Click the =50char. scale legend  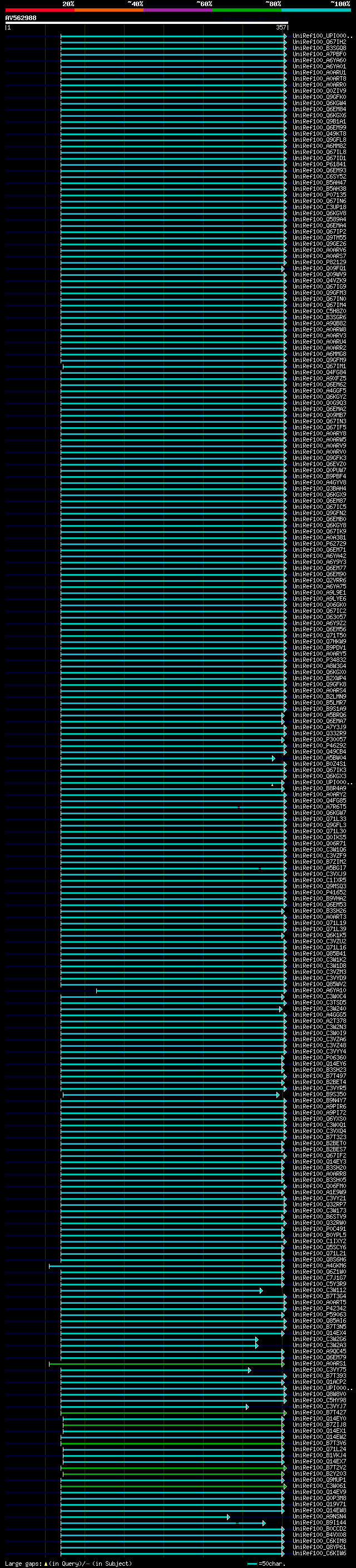[x=266, y=1564]
